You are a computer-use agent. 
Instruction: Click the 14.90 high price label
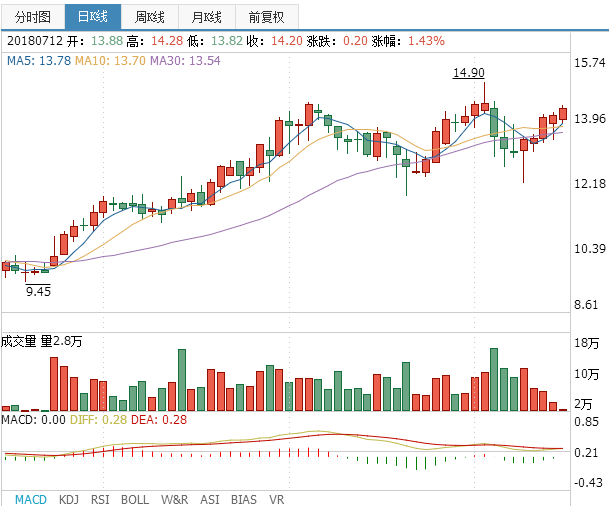tap(469, 73)
